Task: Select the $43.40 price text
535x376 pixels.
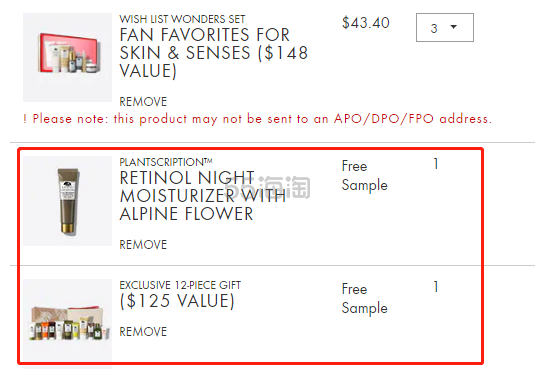Action: click(365, 23)
